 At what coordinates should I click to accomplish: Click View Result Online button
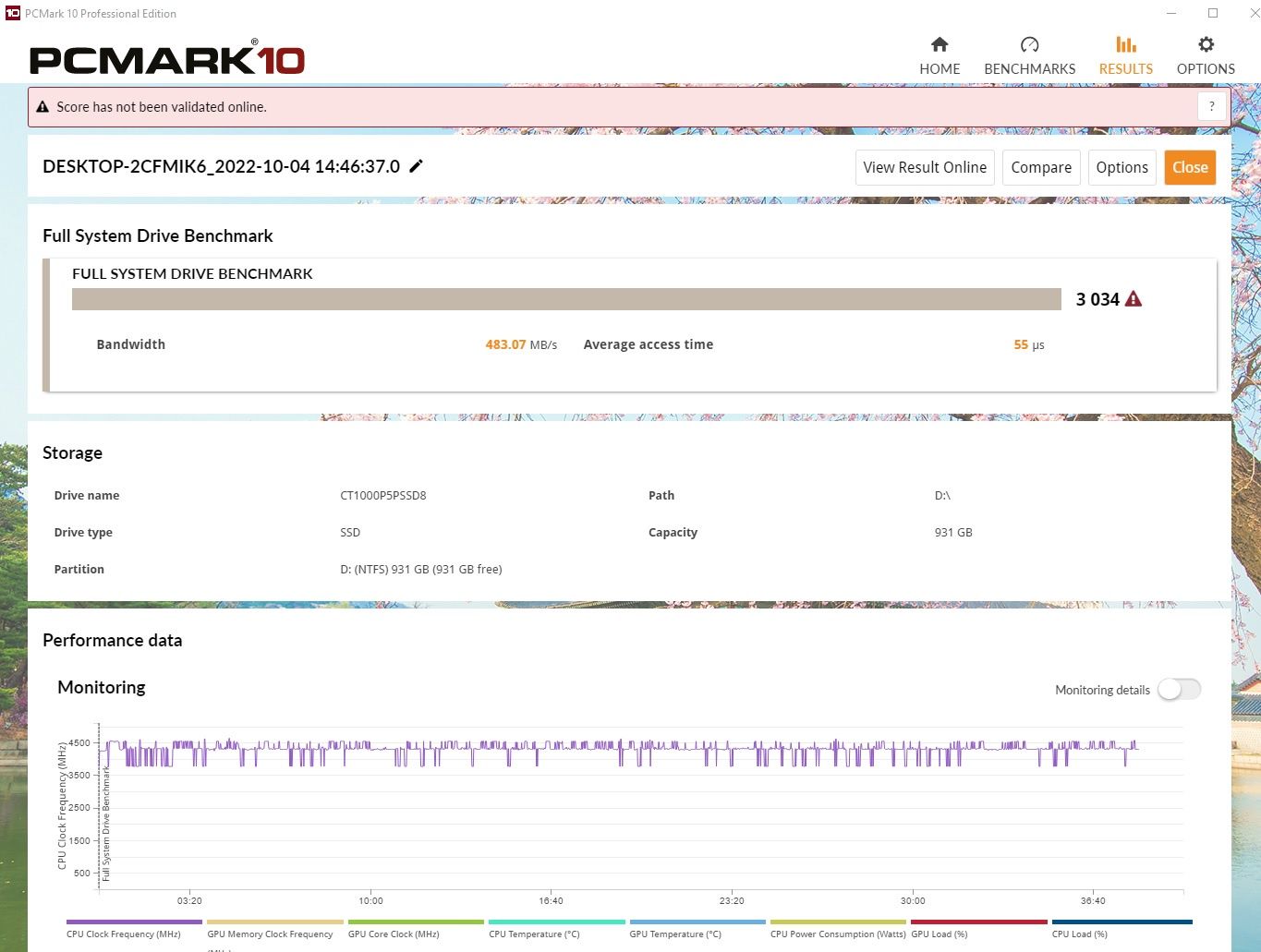[925, 167]
